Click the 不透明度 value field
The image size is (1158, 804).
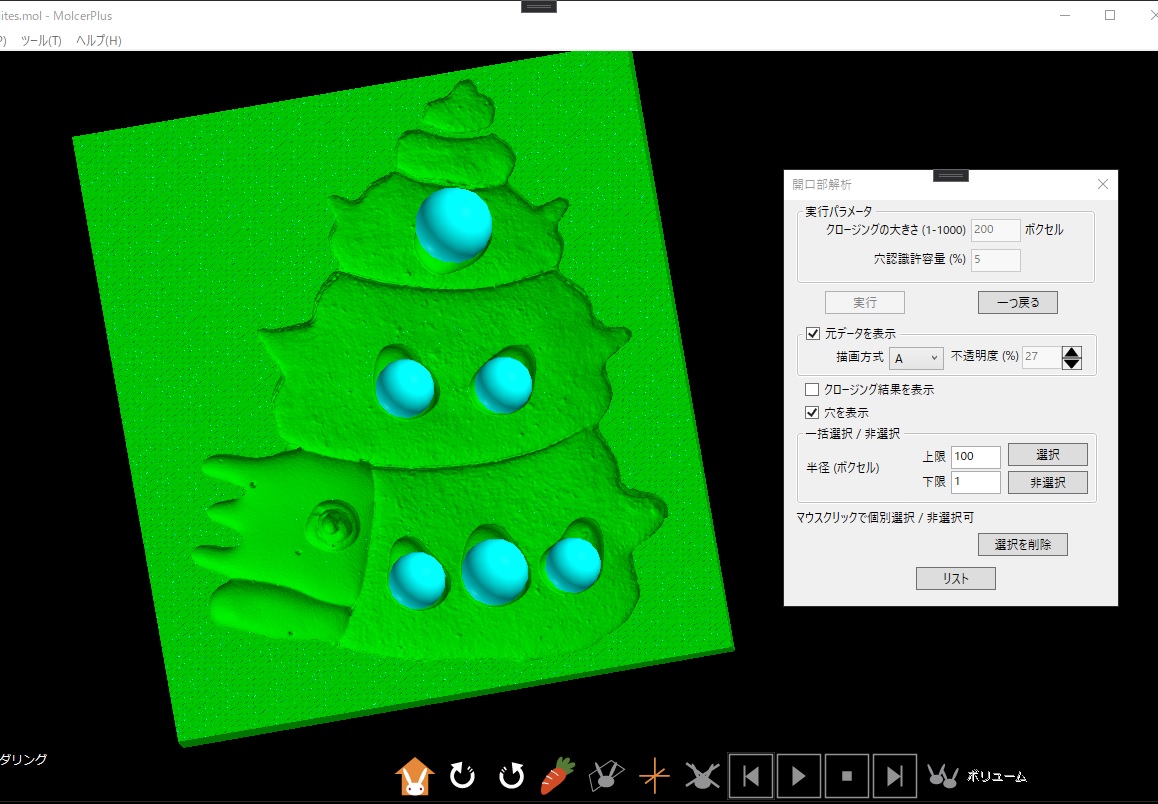(1041, 357)
